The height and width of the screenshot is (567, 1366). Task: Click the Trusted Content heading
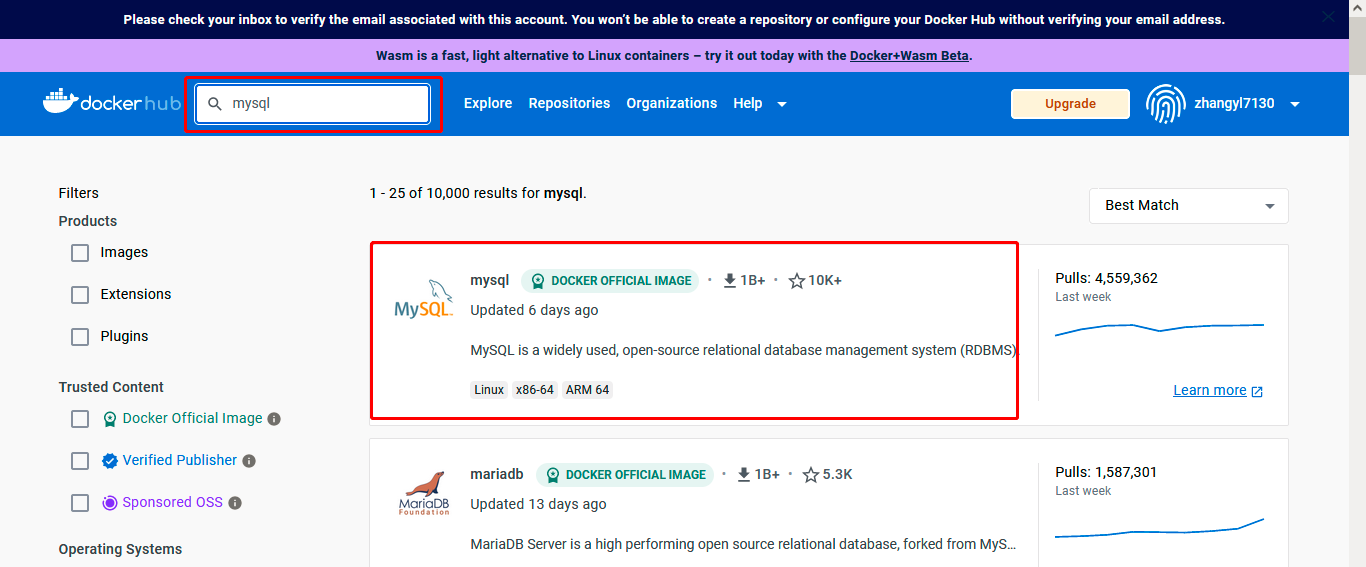[111, 388]
